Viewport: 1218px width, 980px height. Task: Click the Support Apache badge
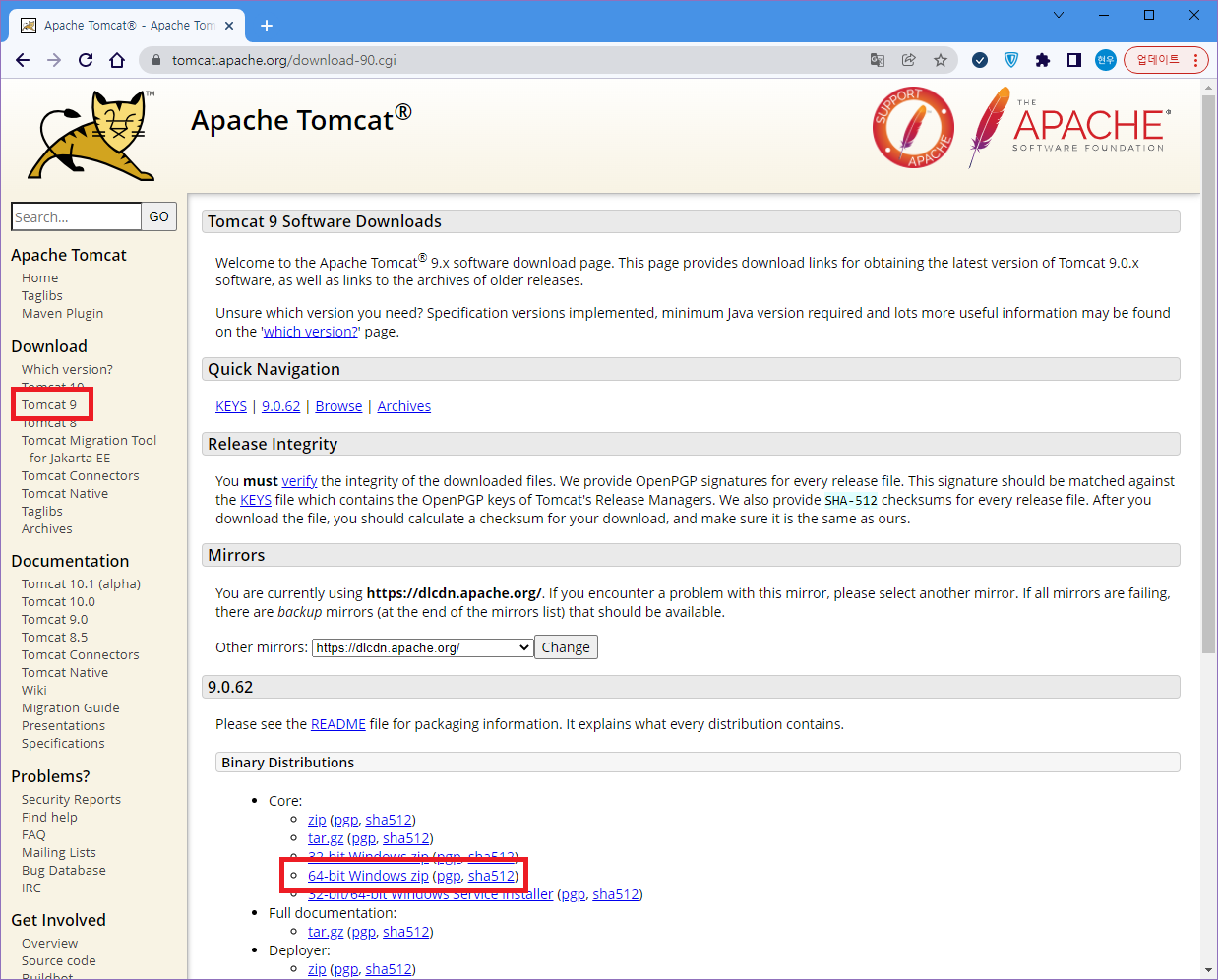point(913,128)
